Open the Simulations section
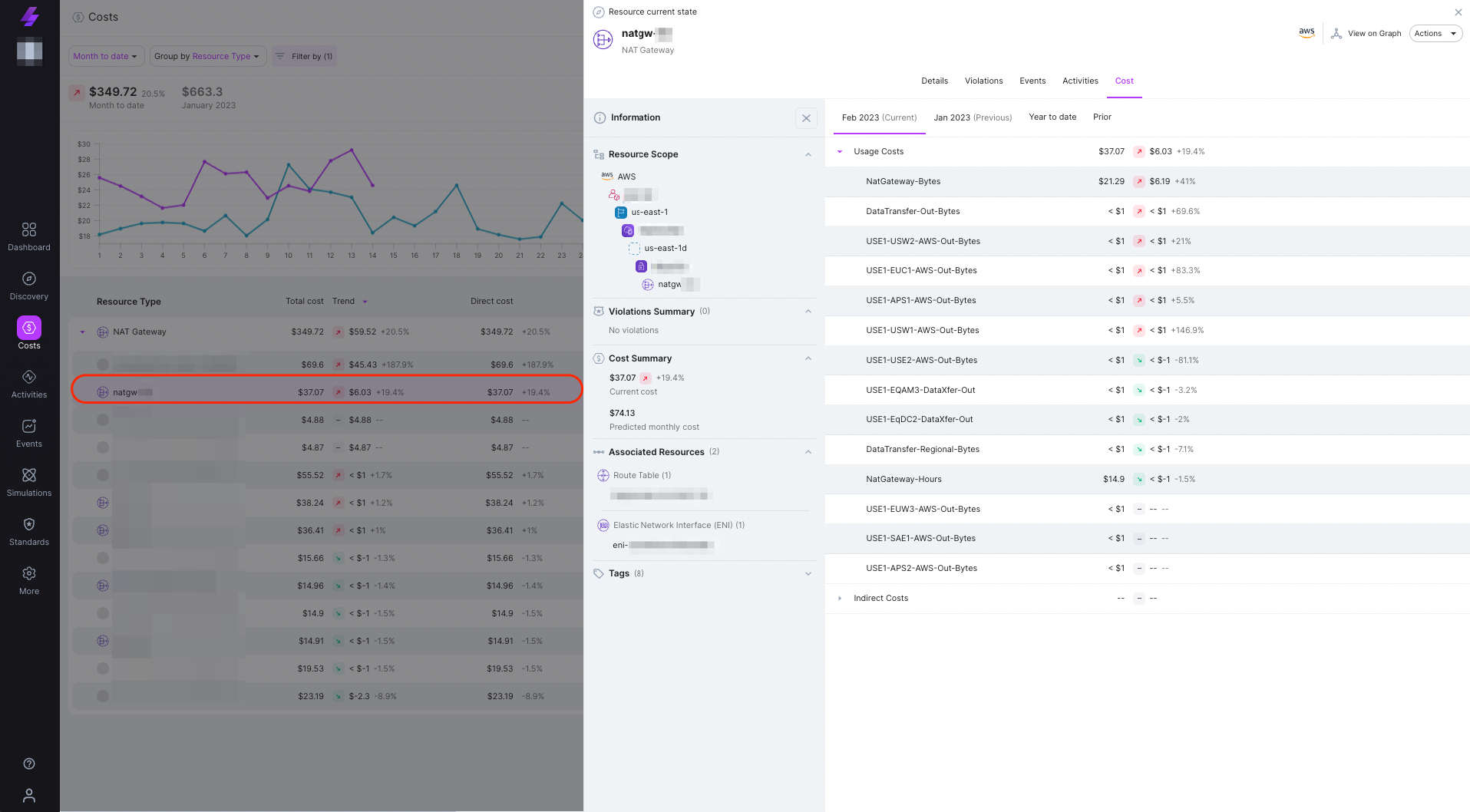This screenshot has width=1470, height=812. (29, 480)
